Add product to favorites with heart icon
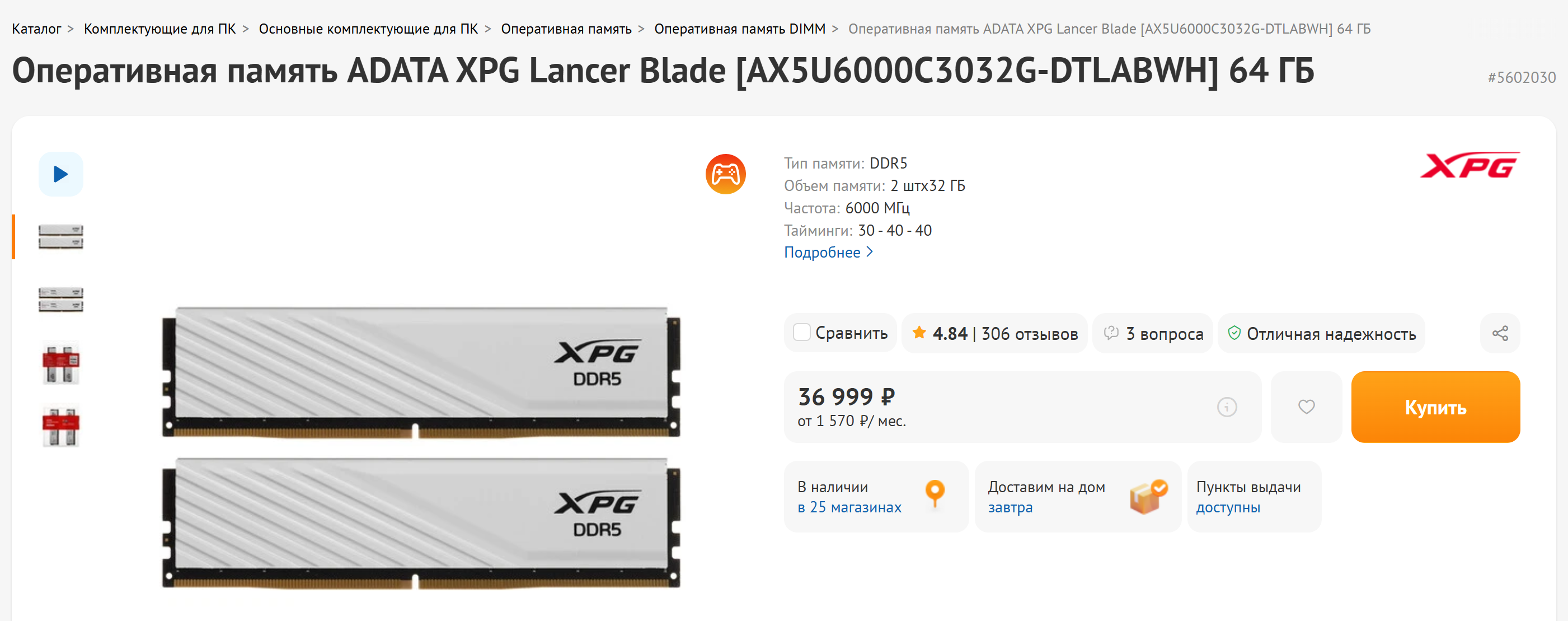 (1306, 407)
